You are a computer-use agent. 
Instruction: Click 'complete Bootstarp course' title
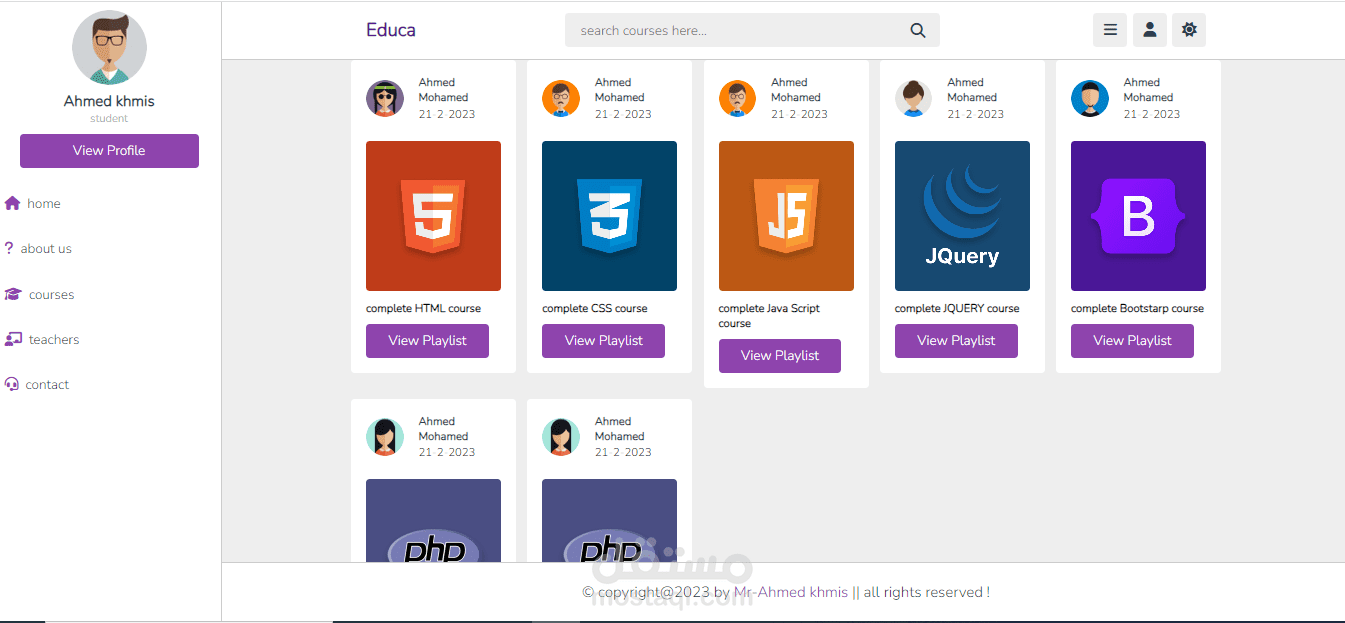click(x=1137, y=308)
